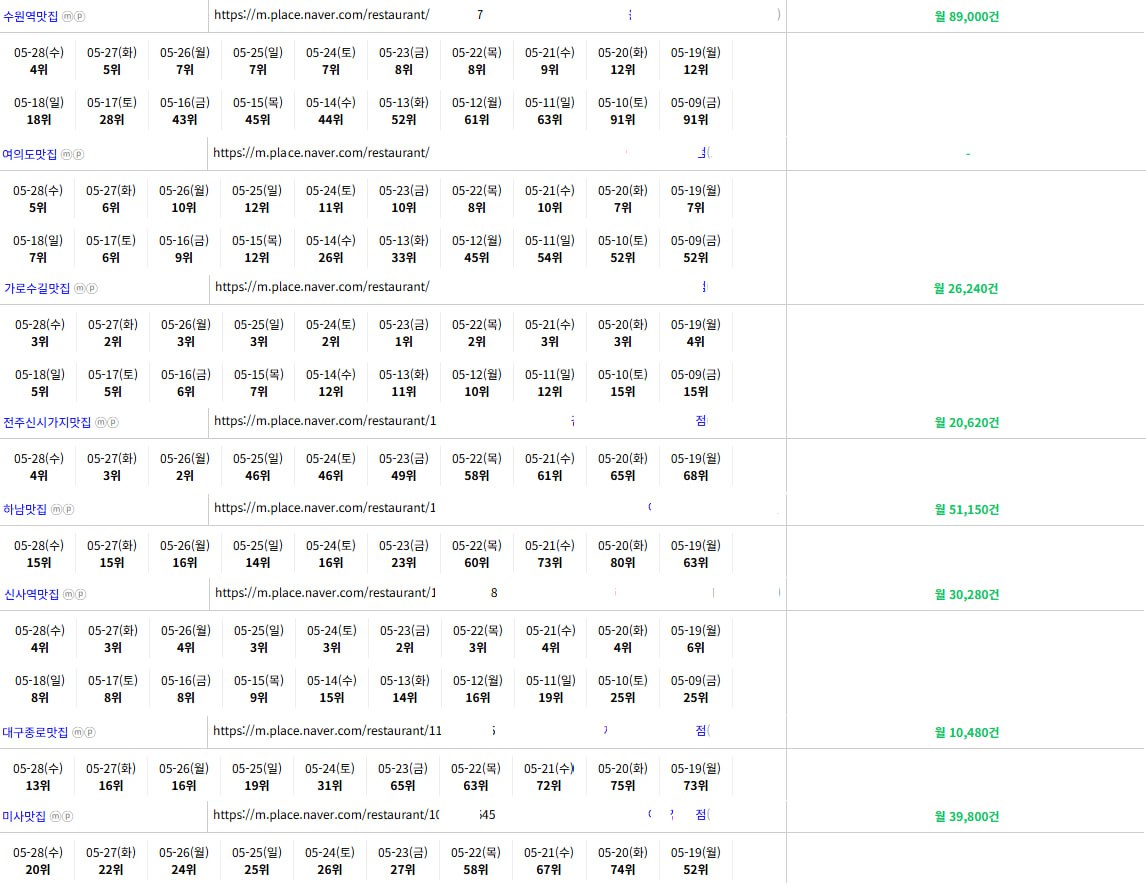
Task: Click the 'm' icon beside 수원역맛집
Action: pos(68,16)
